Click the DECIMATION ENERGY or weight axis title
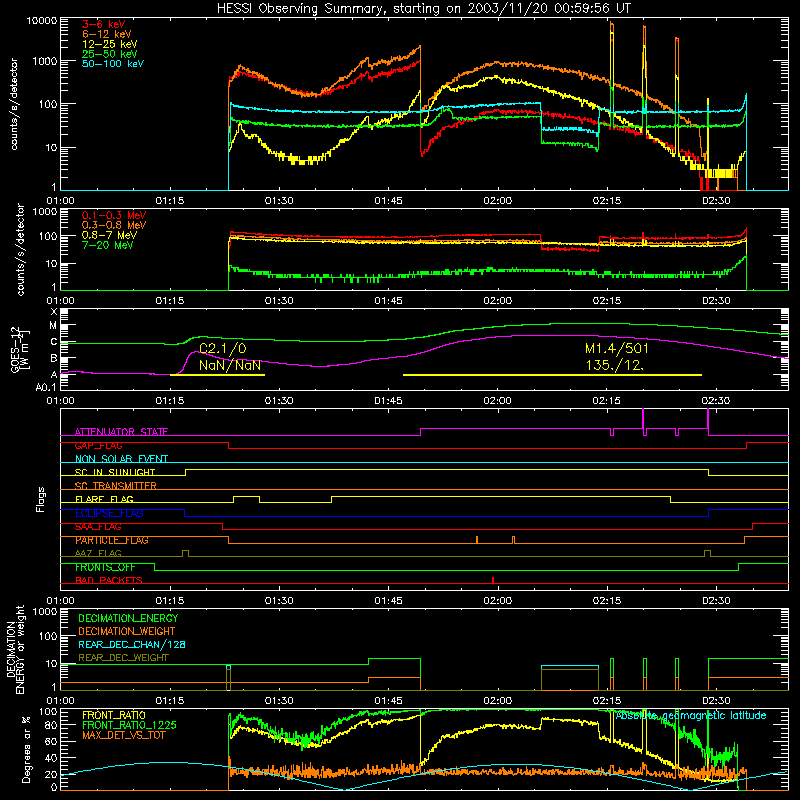 pyautogui.click(x=15, y=649)
